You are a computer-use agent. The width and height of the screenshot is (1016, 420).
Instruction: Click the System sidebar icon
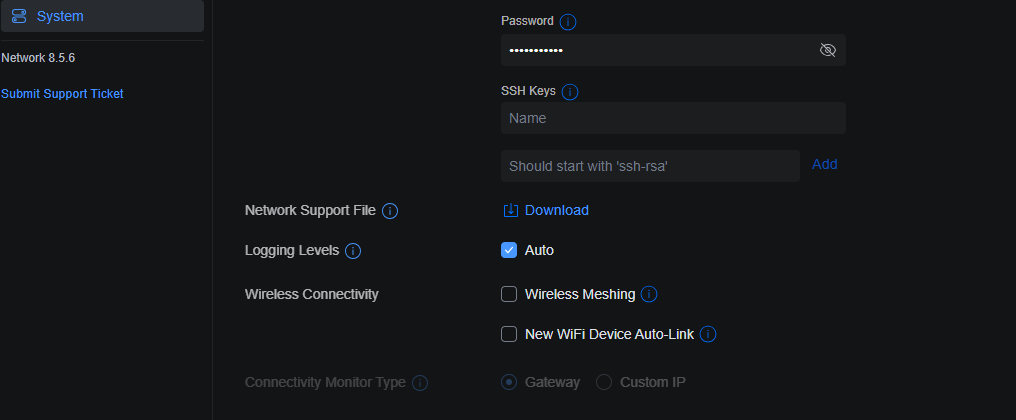(x=19, y=16)
